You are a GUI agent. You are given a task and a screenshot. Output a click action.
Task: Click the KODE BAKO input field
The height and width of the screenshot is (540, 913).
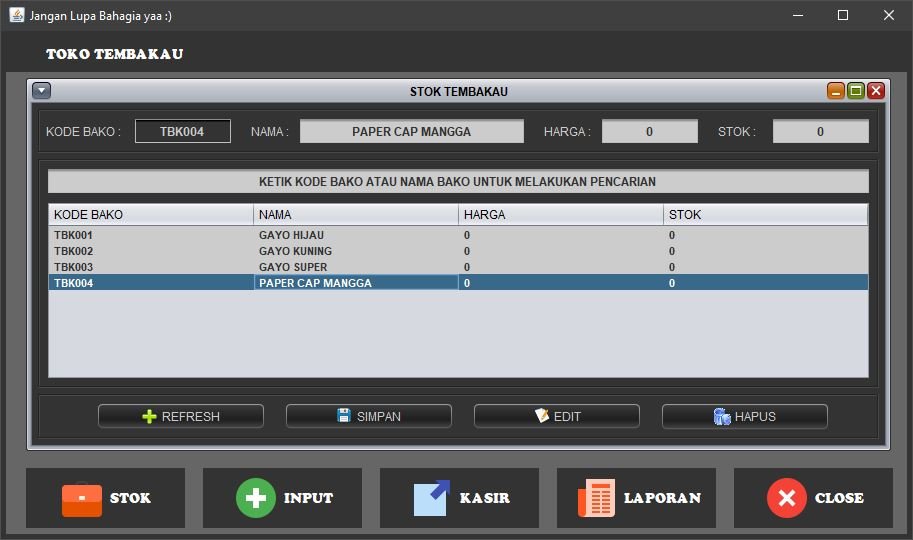coord(183,131)
